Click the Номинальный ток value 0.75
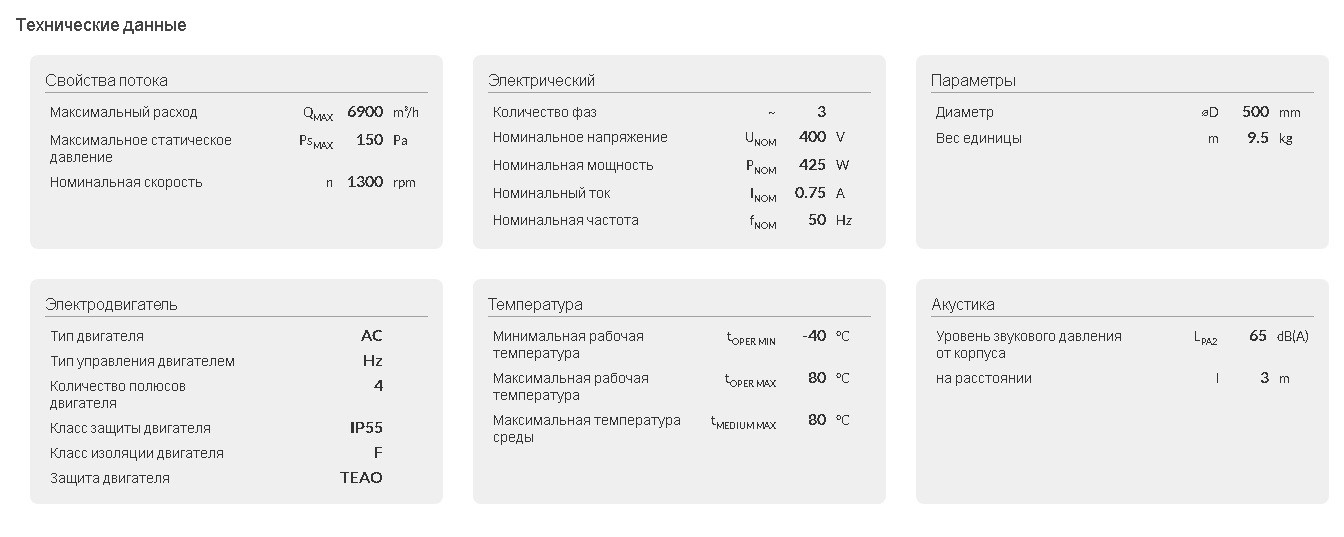 point(810,193)
